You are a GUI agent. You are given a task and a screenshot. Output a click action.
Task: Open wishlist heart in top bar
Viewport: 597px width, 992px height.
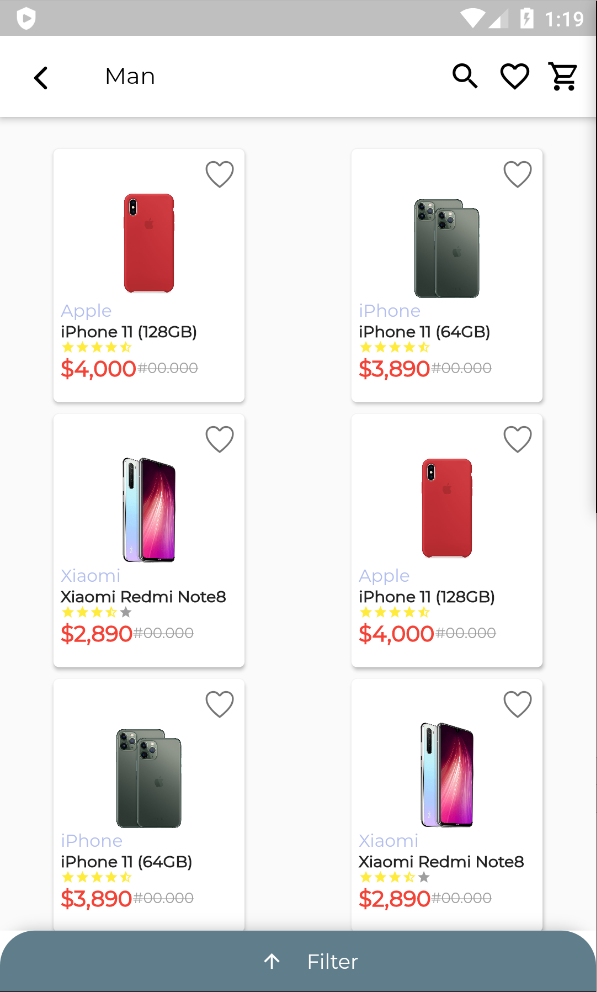tap(514, 77)
